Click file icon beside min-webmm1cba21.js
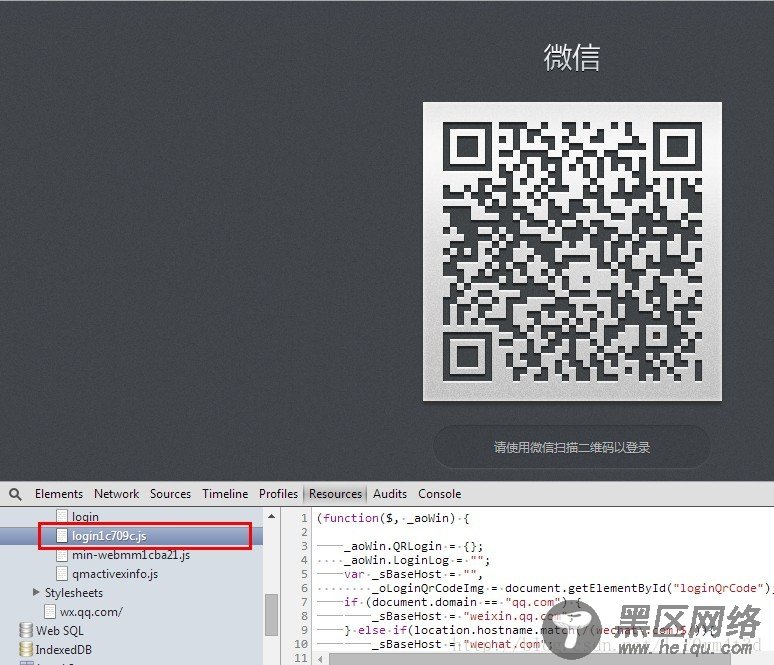Image resolution: width=774 pixels, height=665 pixels. 62,555
